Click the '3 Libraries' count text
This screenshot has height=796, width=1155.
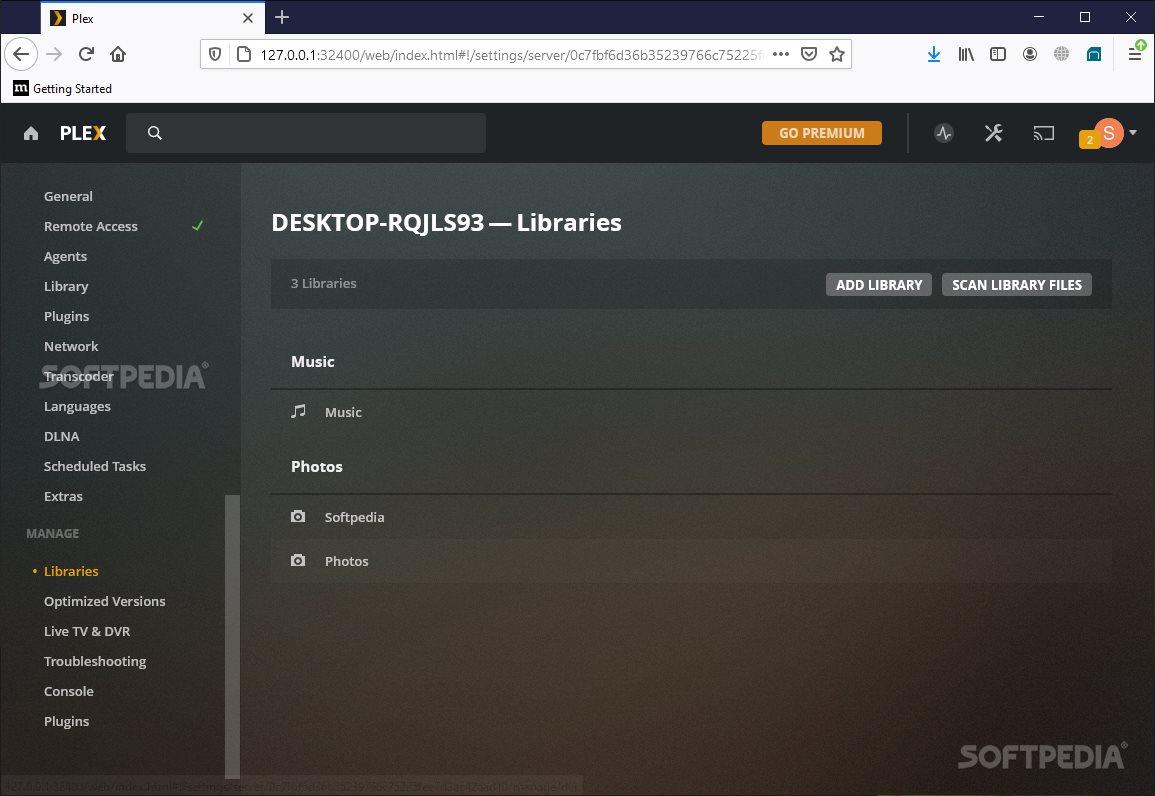[323, 283]
